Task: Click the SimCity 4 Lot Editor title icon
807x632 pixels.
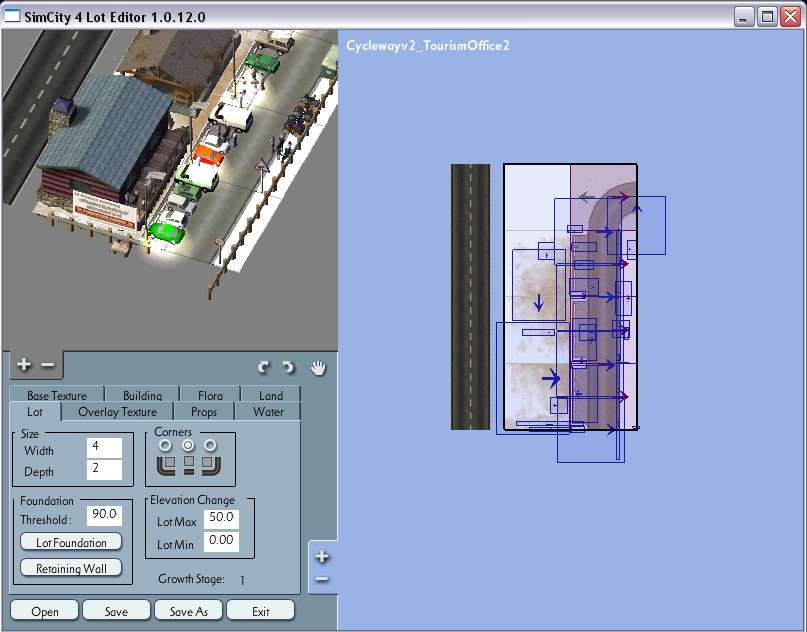Action: click(x=12, y=16)
